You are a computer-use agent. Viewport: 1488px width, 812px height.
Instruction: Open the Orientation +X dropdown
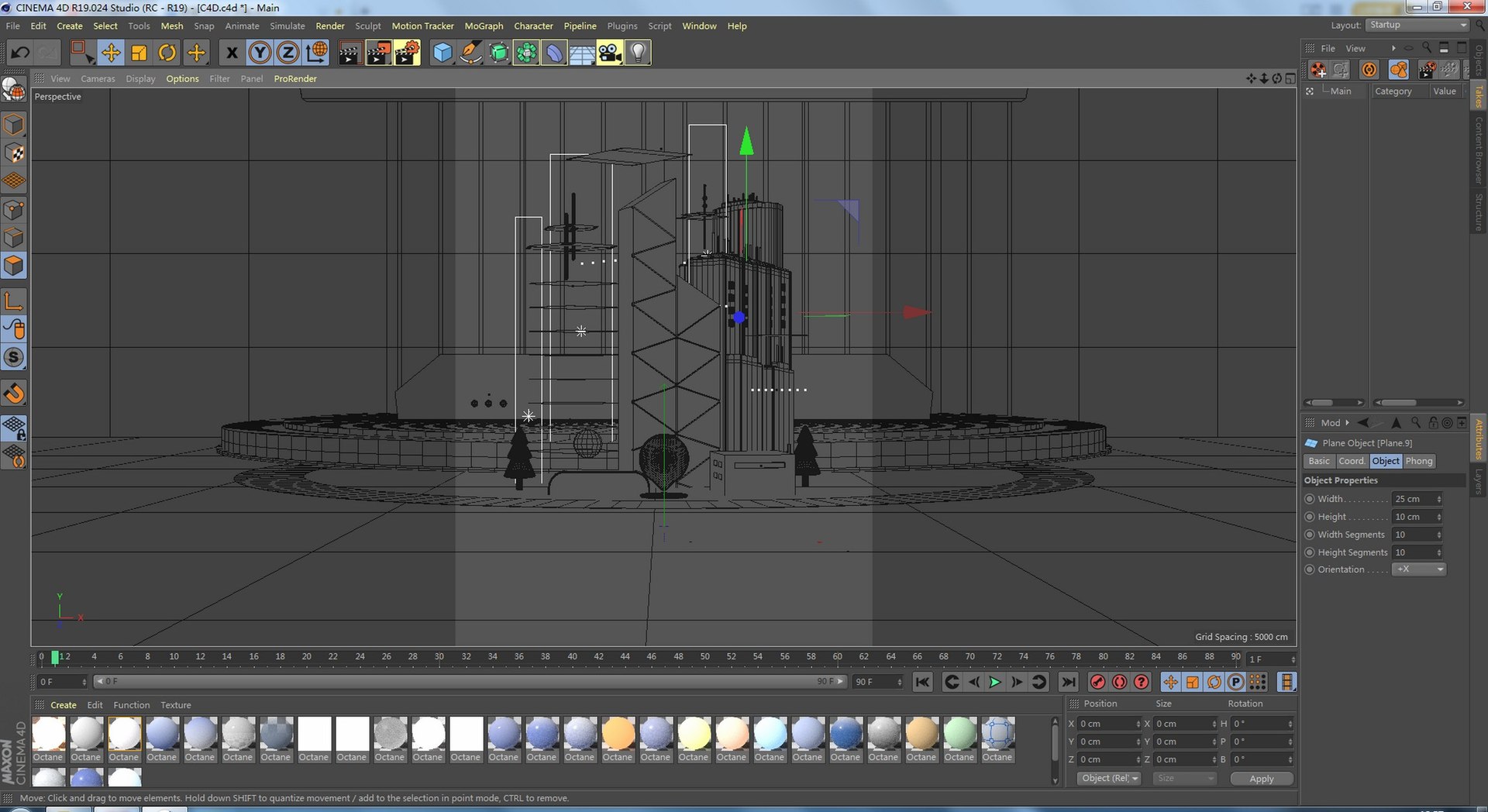1419,569
